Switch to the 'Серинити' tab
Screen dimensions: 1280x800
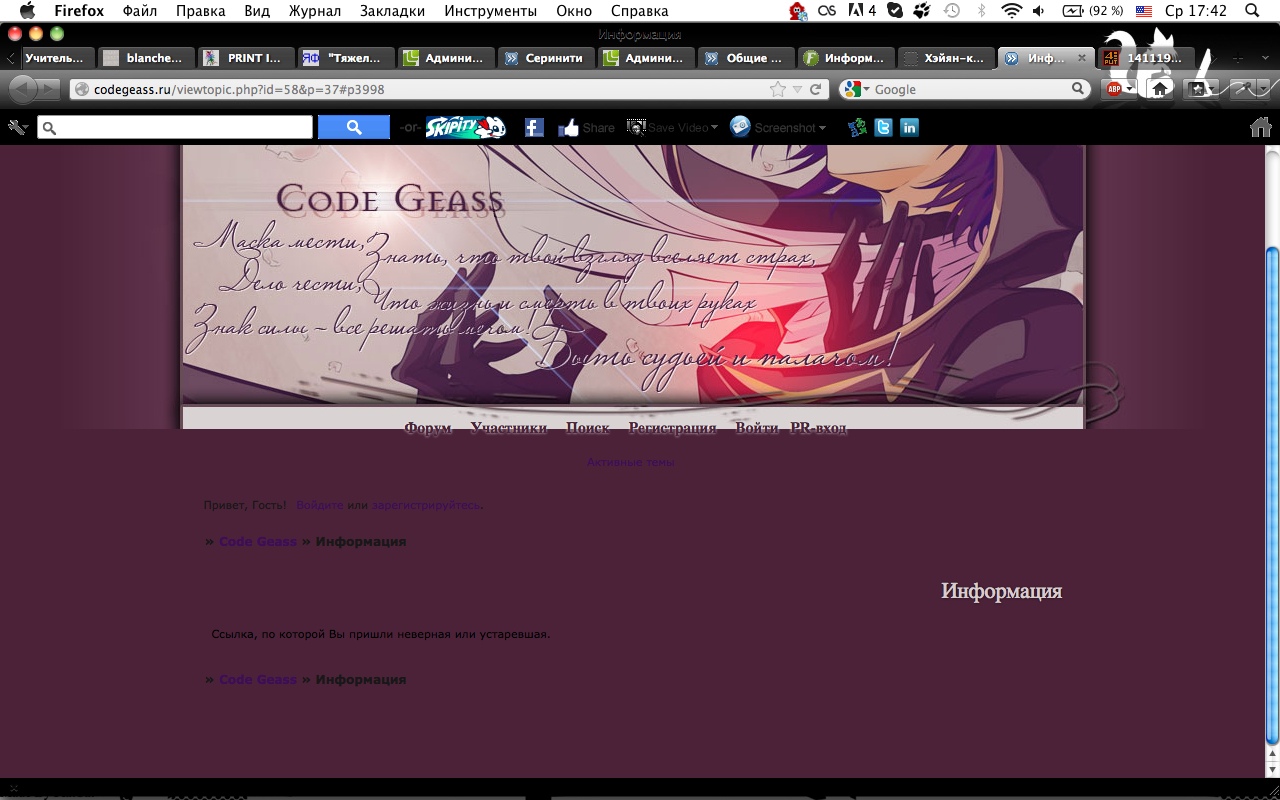coord(547,58)
